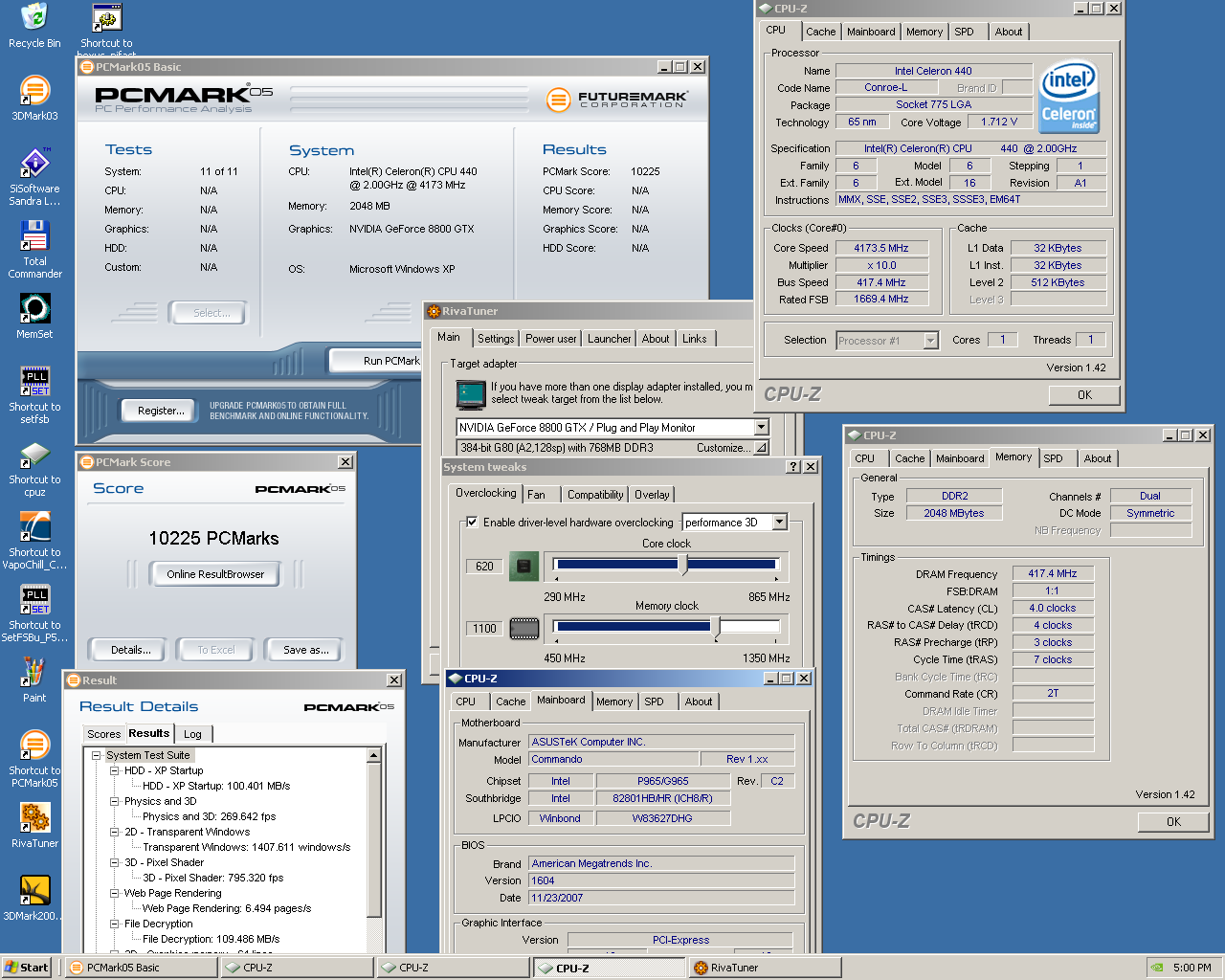Launch the 3DMark200 desktop shortcut
The image size is (1225, 980).
(34, 899)
